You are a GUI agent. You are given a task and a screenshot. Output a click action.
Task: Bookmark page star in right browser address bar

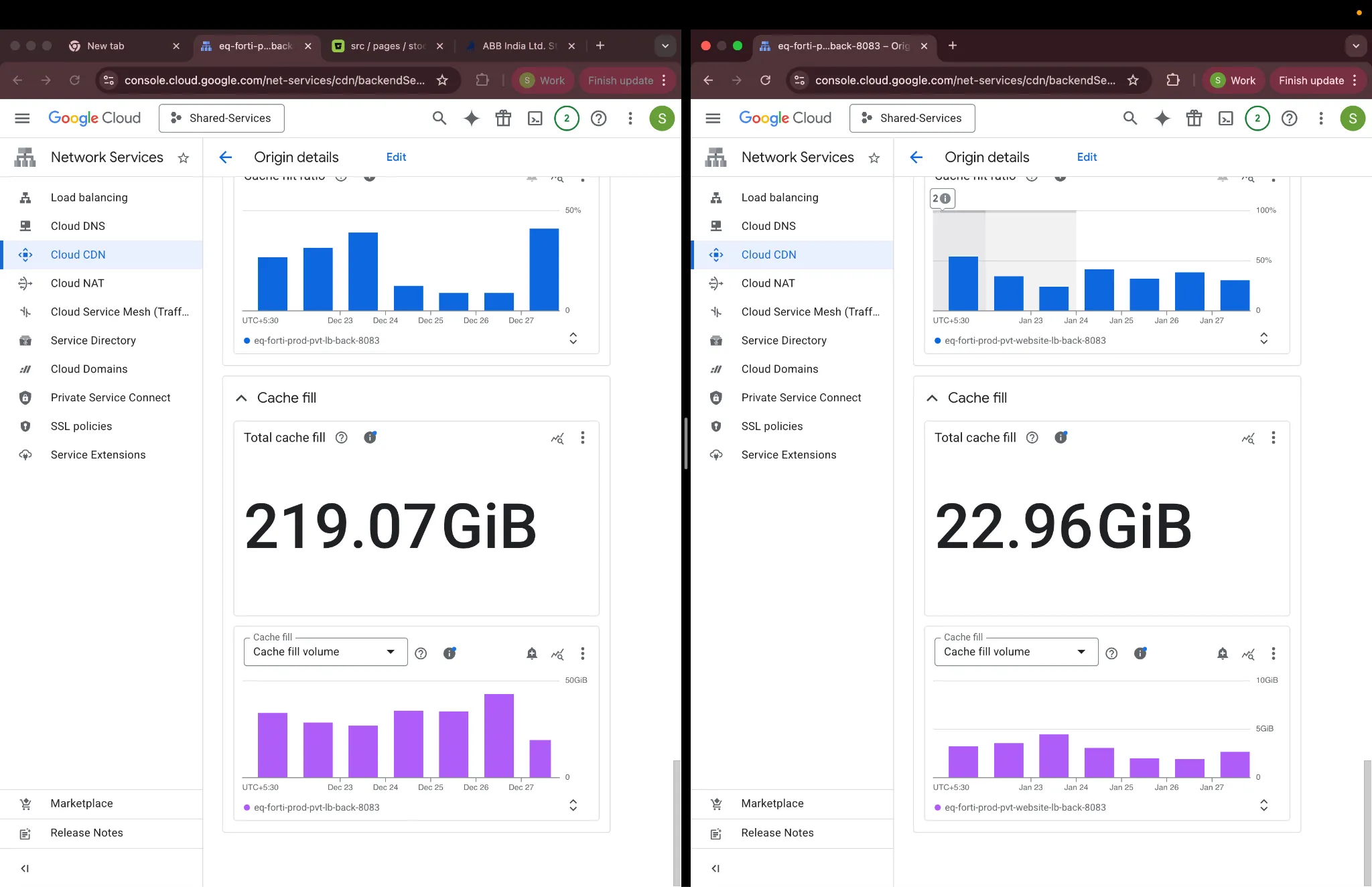click(x=1133, y=80)
